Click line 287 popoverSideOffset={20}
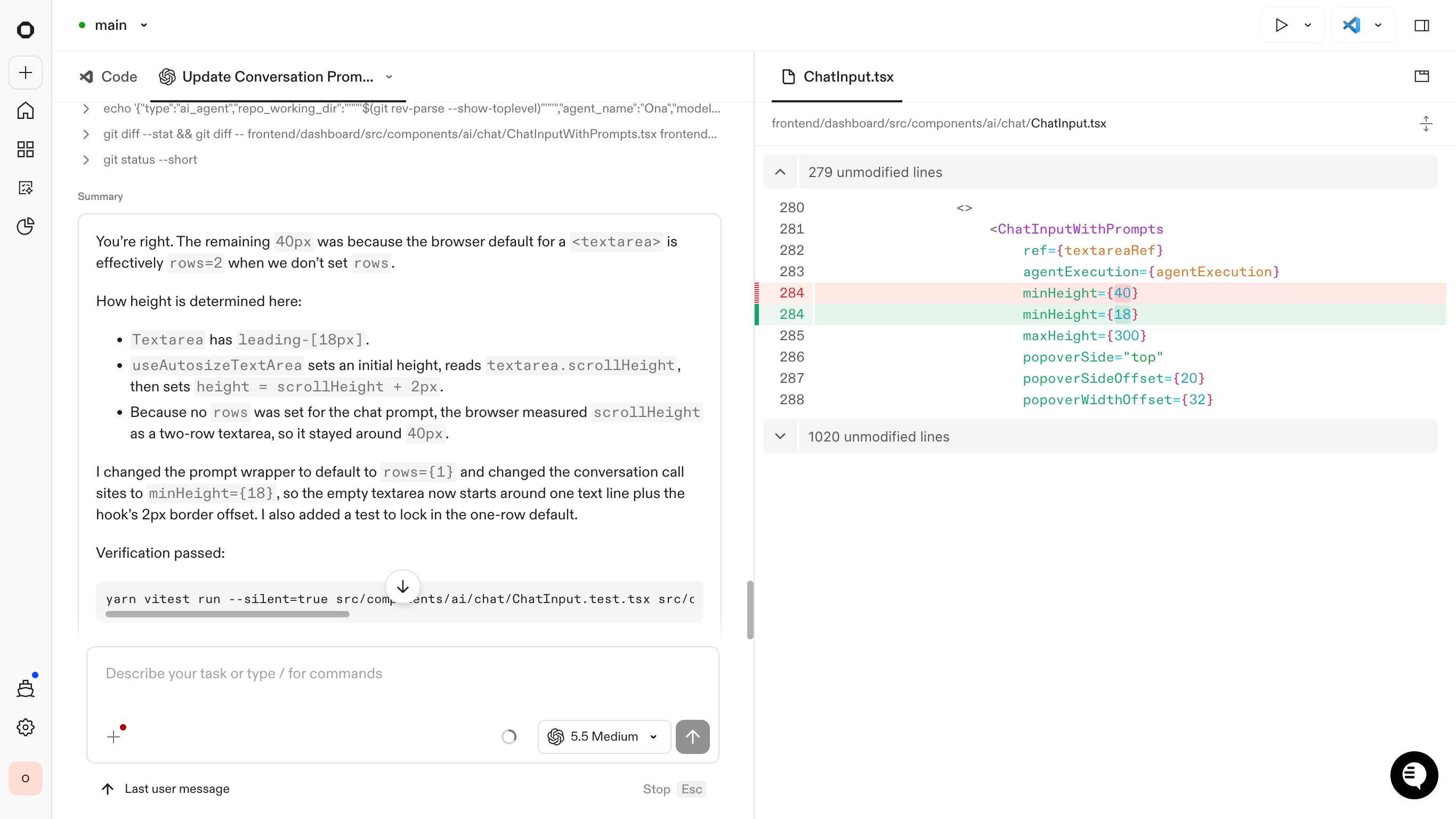 click(1113, 379)
